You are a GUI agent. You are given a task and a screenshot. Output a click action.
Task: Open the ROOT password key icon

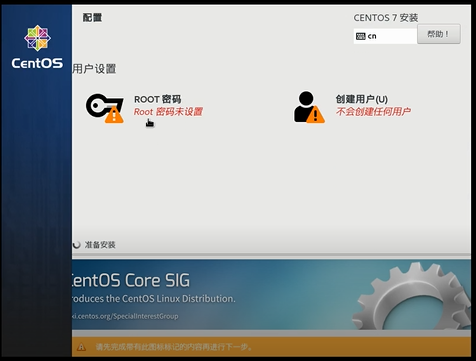[105, 108]
